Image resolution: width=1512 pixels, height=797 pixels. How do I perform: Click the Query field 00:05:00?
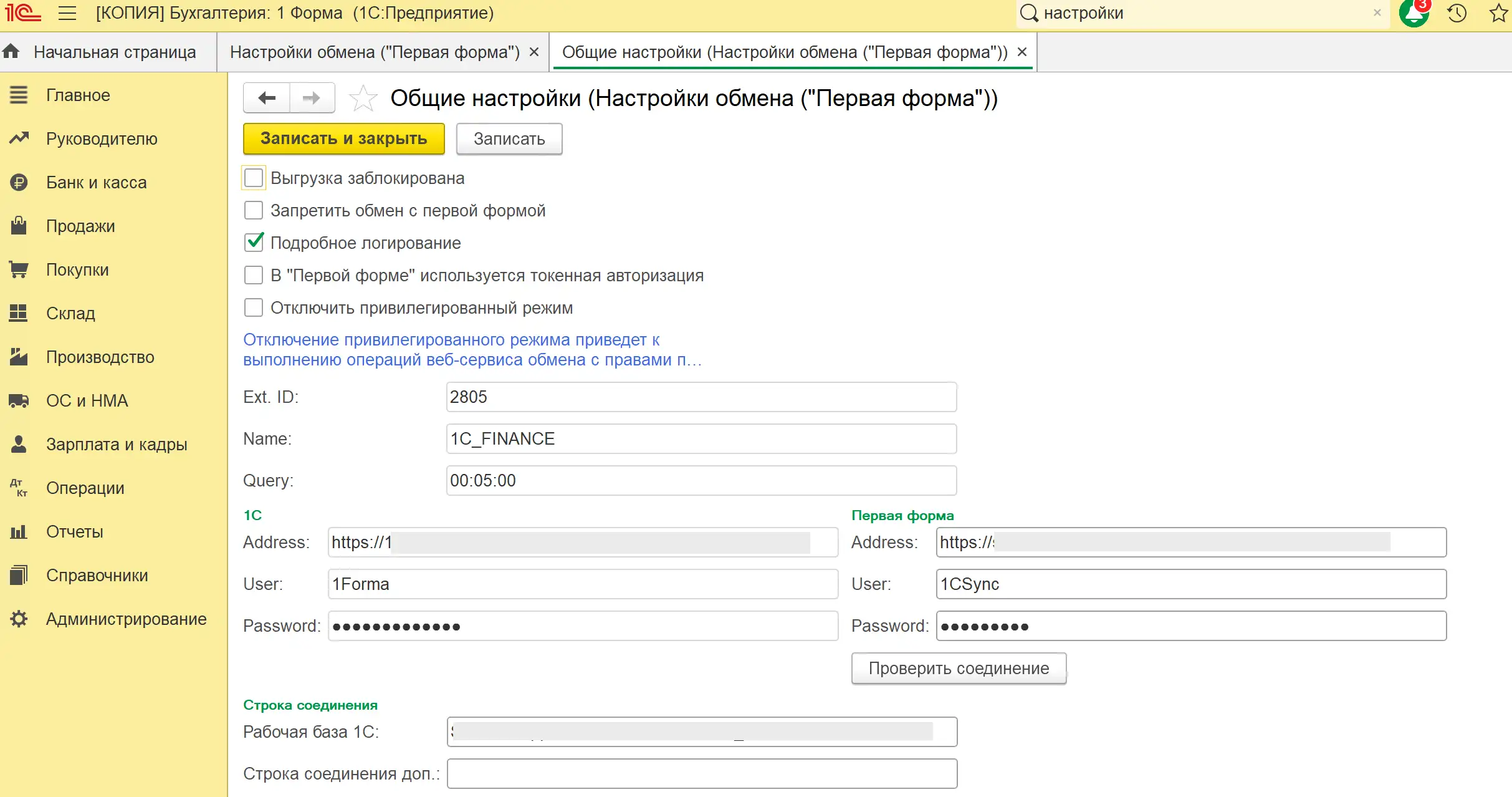pos(701,480)
